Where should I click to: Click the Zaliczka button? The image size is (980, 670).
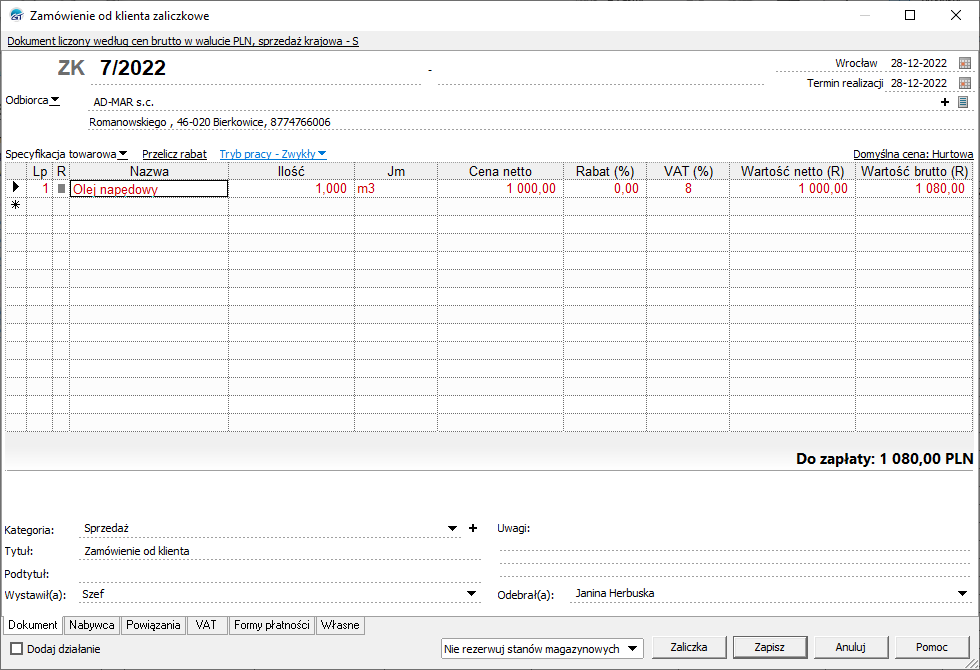(x=689, y=648)
